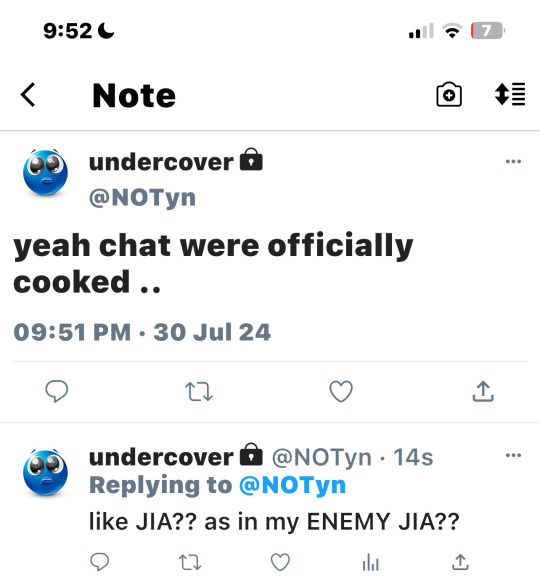
Task: Tap reply bubble icon under main post
Action: [57, 391]
